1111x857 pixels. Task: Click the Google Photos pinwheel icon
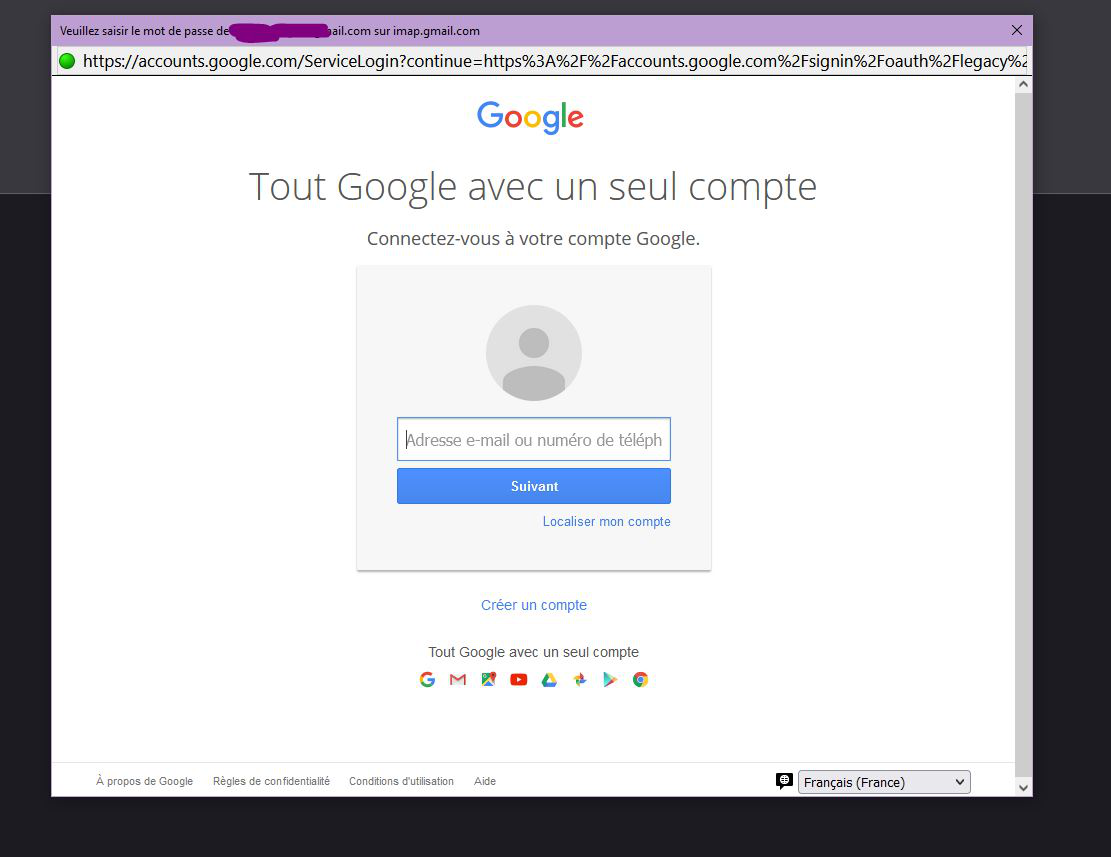coord(580,680)
